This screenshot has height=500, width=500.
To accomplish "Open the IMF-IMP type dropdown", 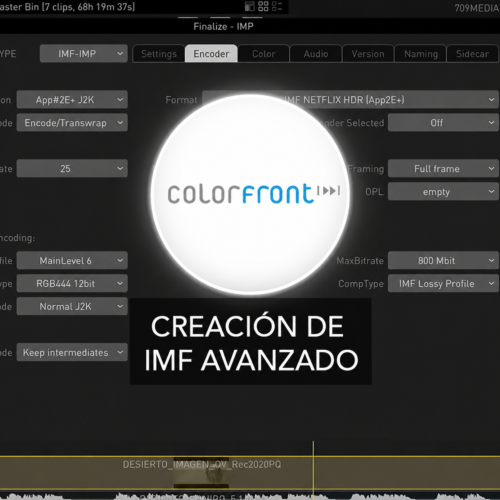I will click(x=84, y=54).
